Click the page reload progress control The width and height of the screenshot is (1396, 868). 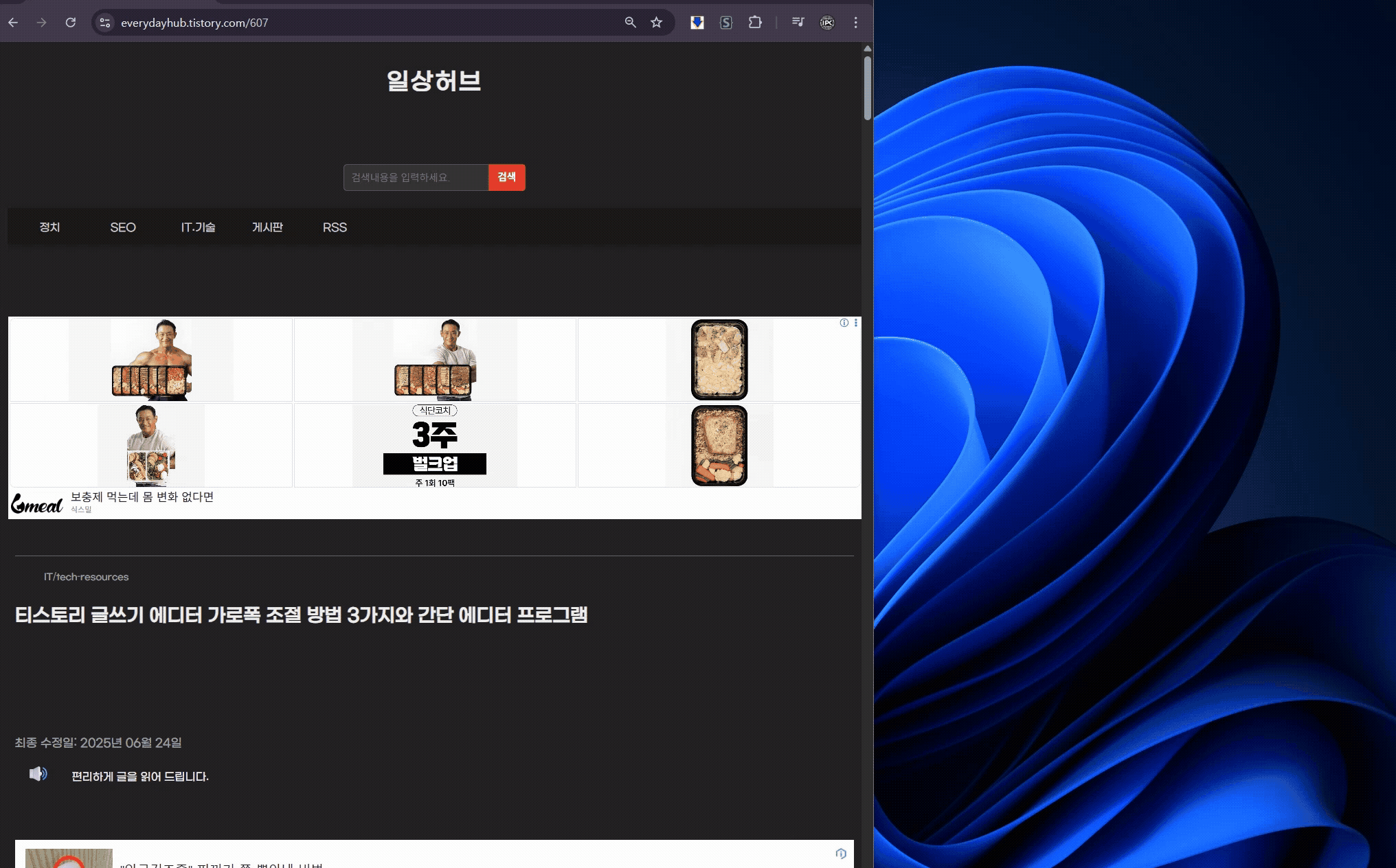click(71, 22)
